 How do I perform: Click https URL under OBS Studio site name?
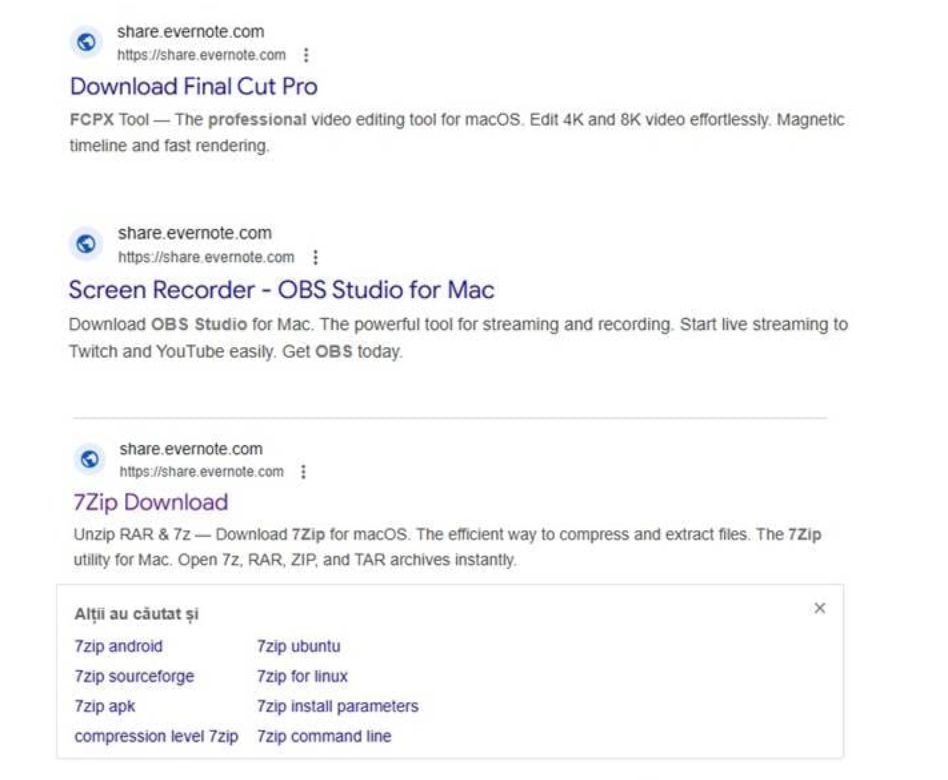click(206, 258)
